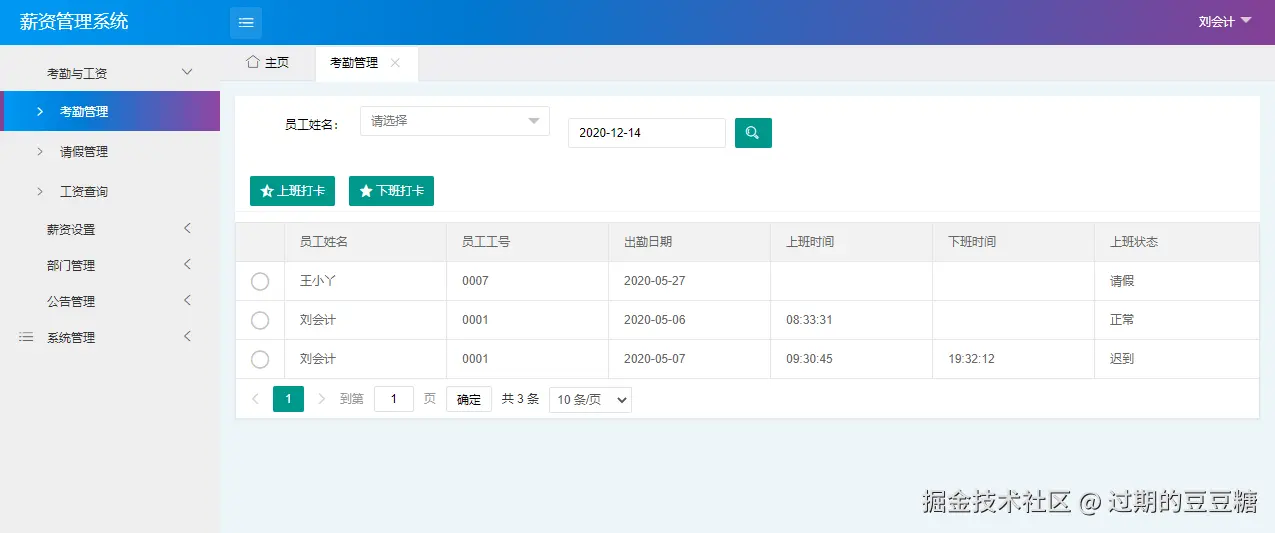Click the next page arrow
Viewport: 1275px width, 533px height.
321,399
